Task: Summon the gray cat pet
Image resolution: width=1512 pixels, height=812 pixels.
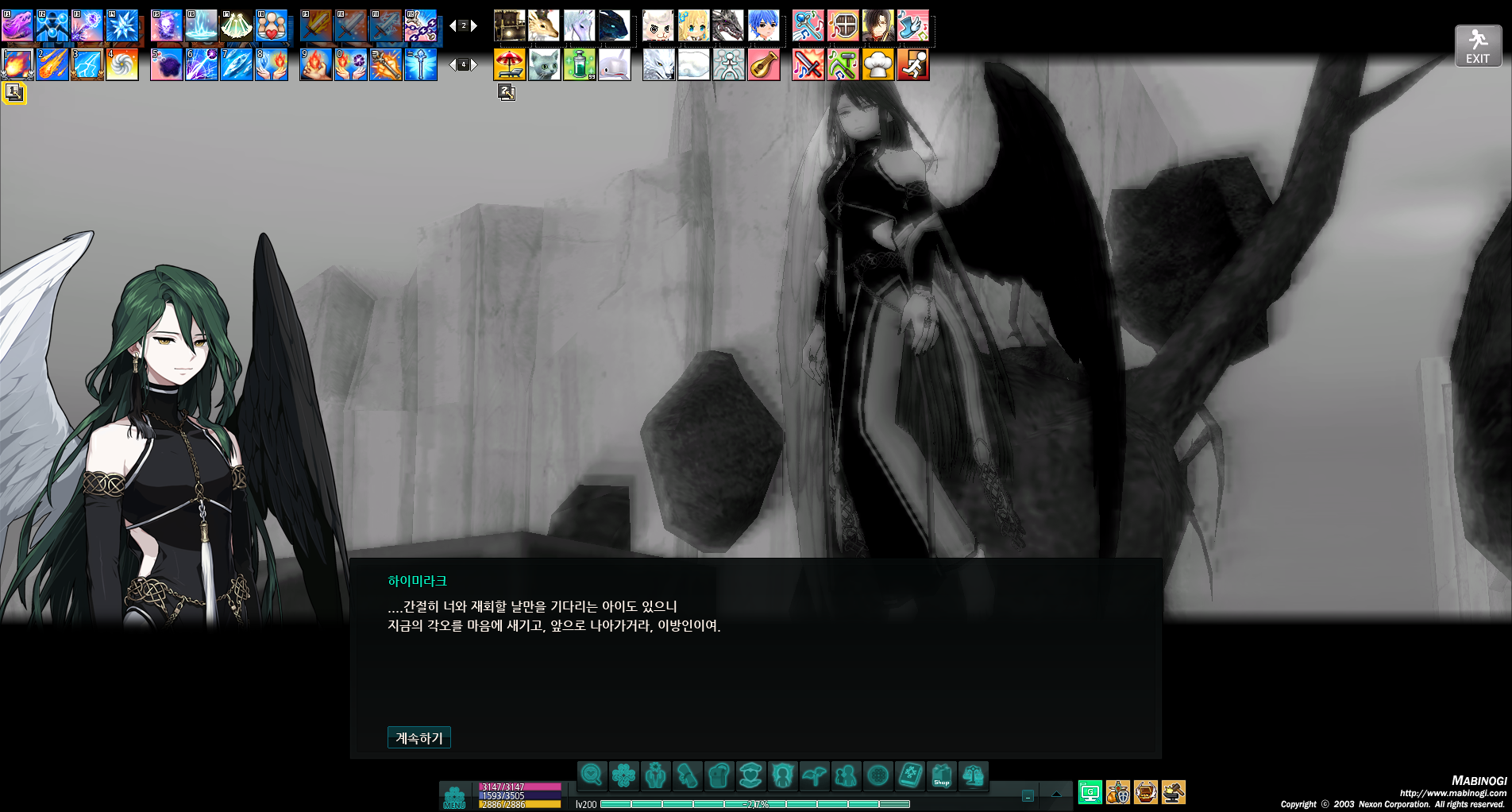Action: click(x=544, y=65)
